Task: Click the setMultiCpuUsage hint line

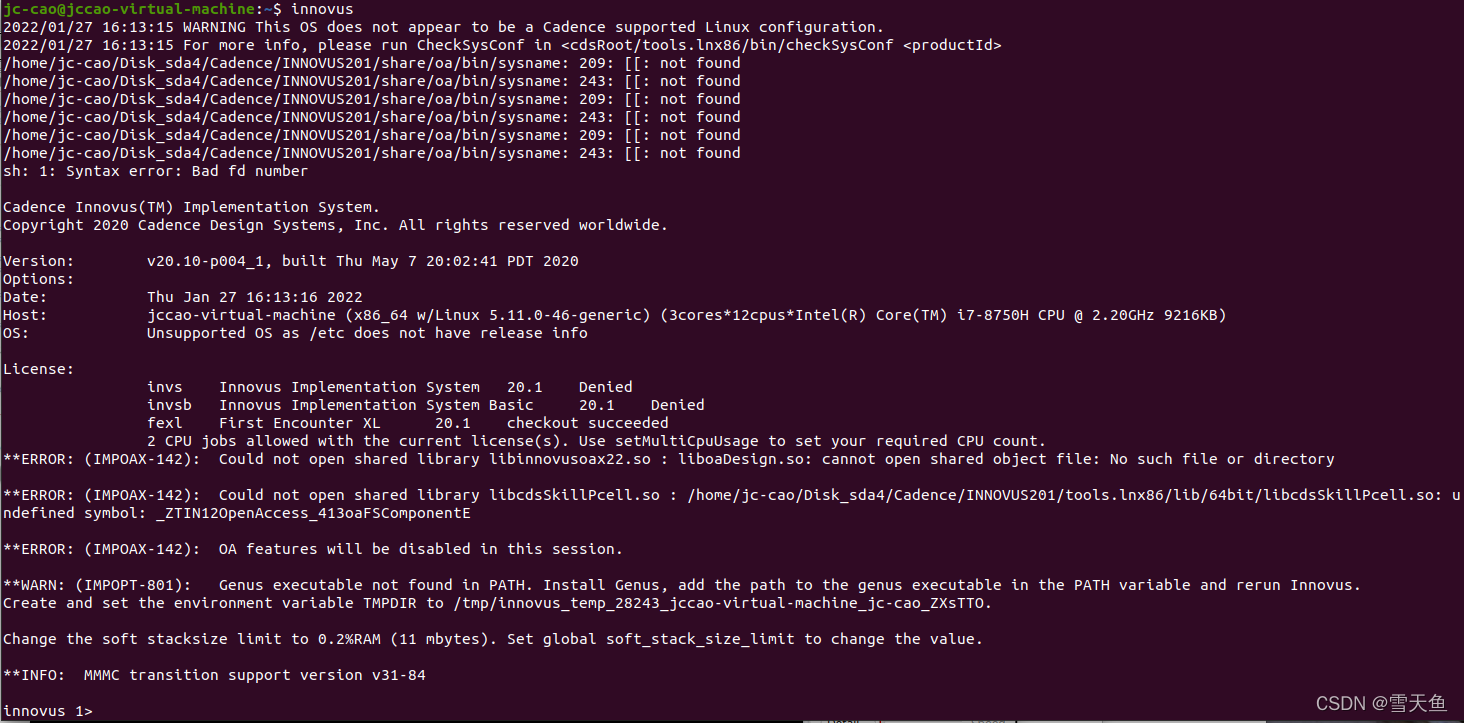Action: coord(596,441)
